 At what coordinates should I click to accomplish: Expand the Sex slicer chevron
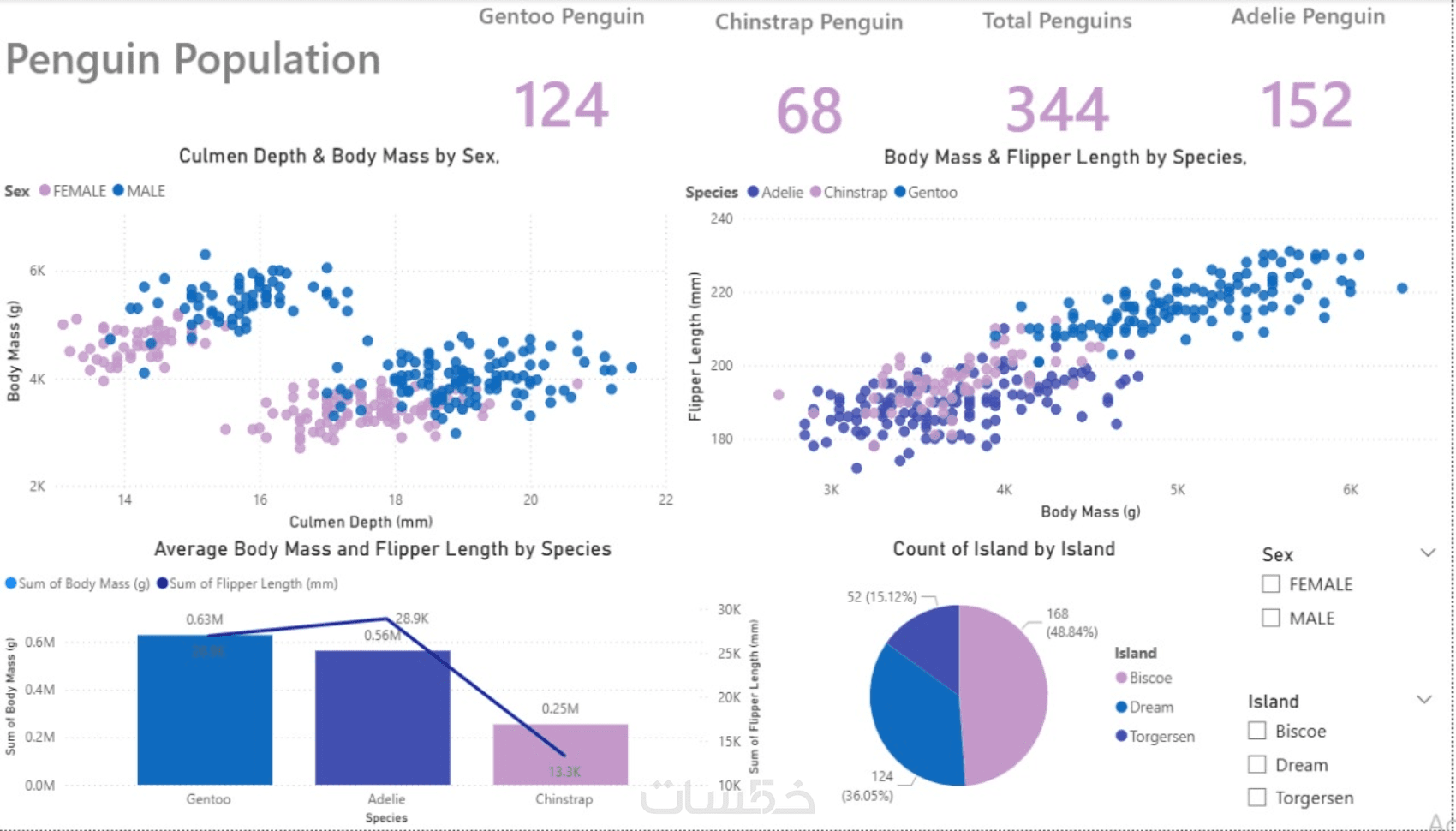[x=1428, y=553]
